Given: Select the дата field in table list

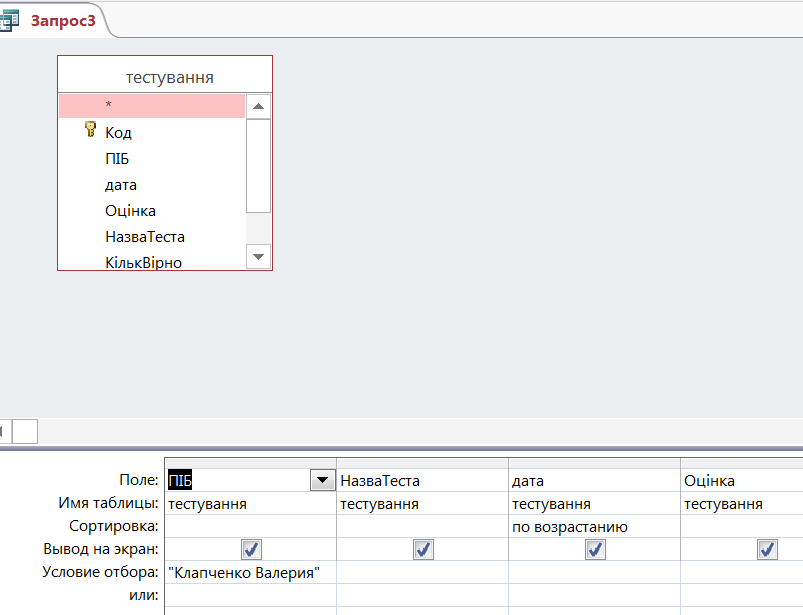Looking at the screenshot, I should pyautogui.click(x=121, y=185).
